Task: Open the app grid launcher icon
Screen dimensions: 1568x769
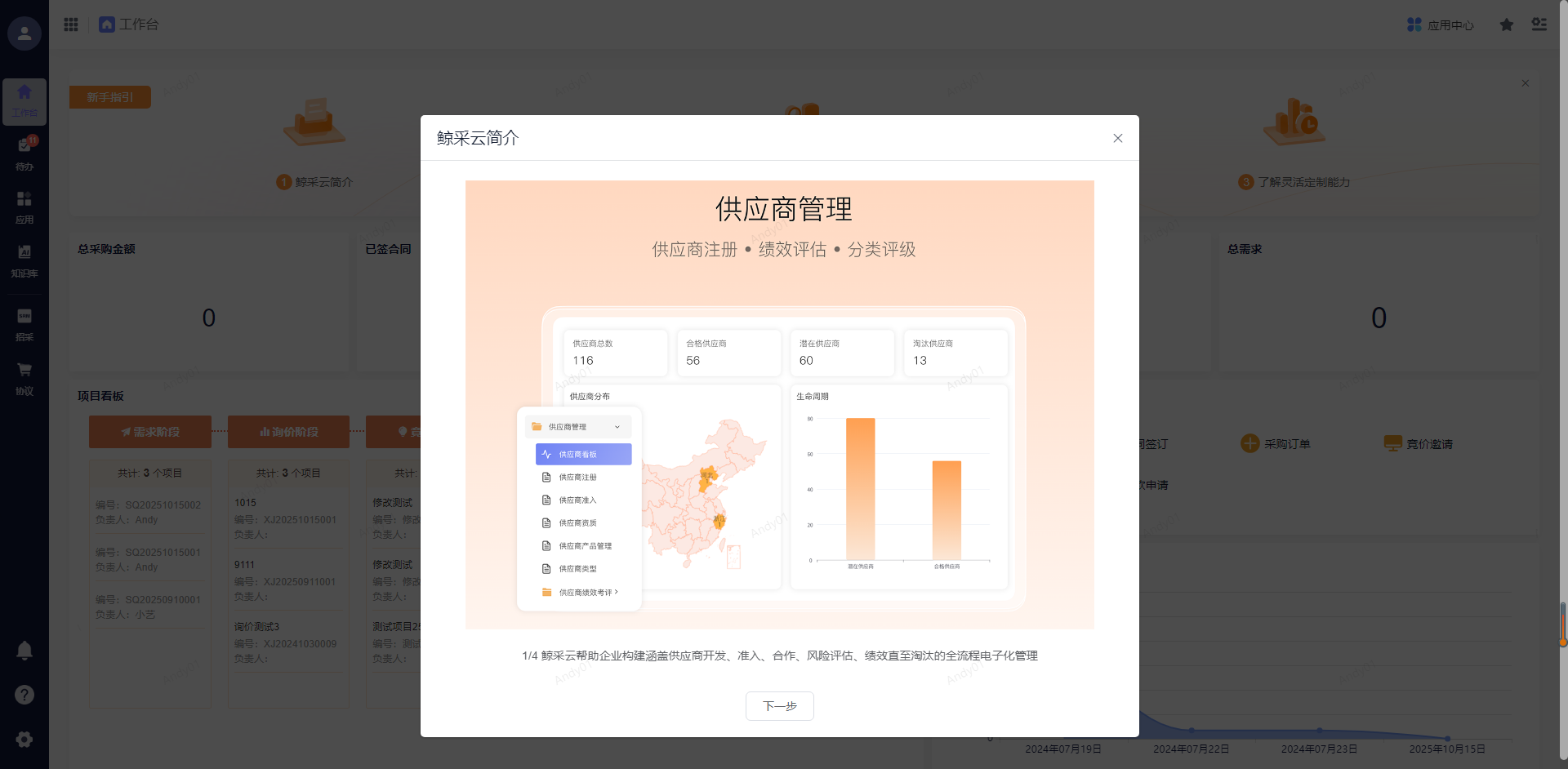Action: [71, 24]
